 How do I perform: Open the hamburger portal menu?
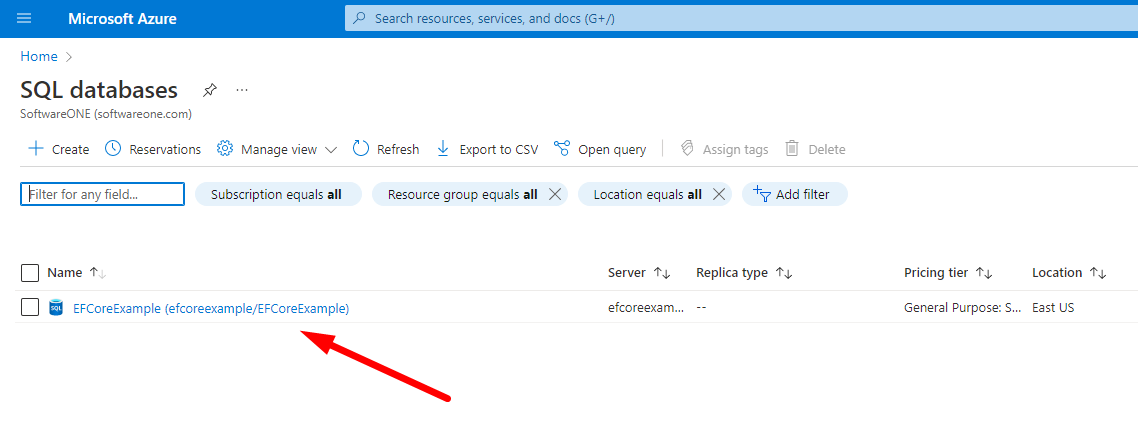(24, 19)
